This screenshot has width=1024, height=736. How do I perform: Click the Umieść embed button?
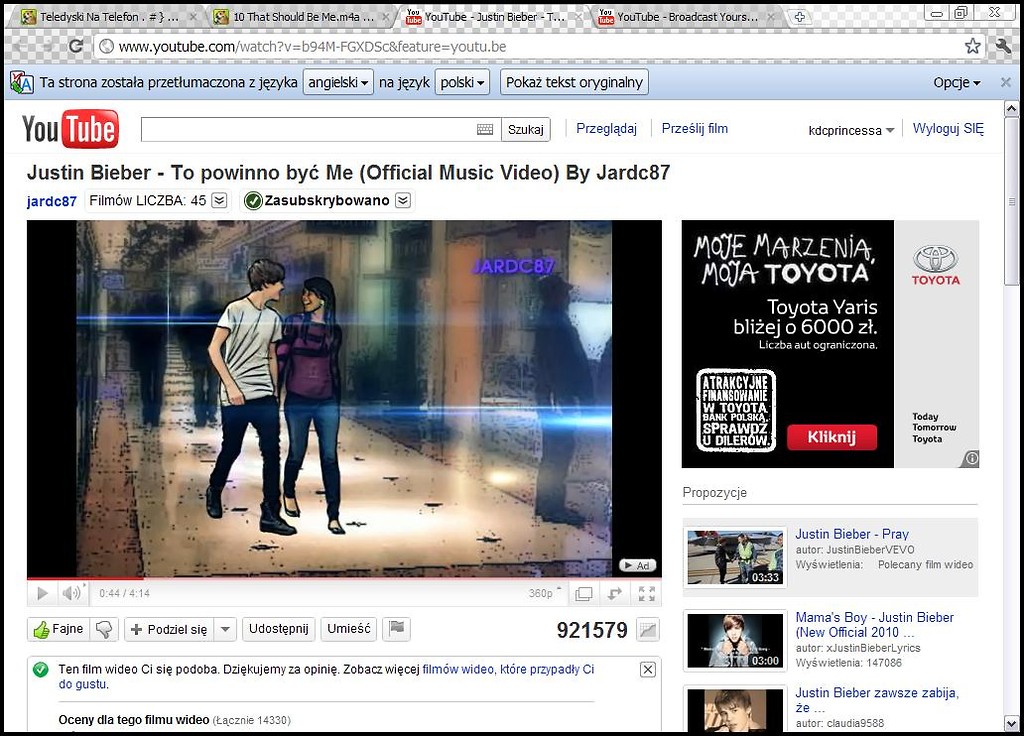tap(349, 629)
